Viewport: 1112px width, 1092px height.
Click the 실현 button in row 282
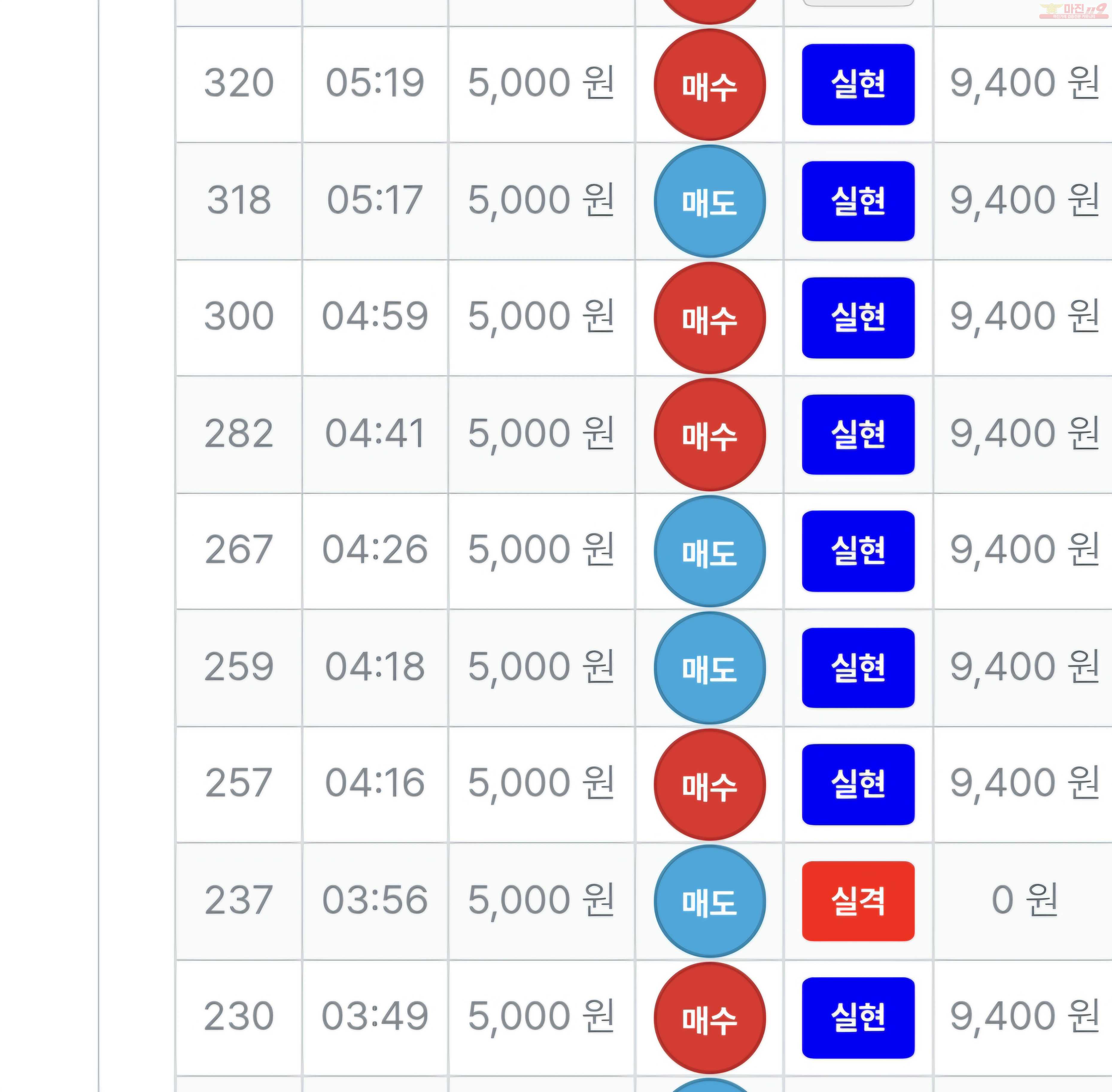(x=858, y=434)
